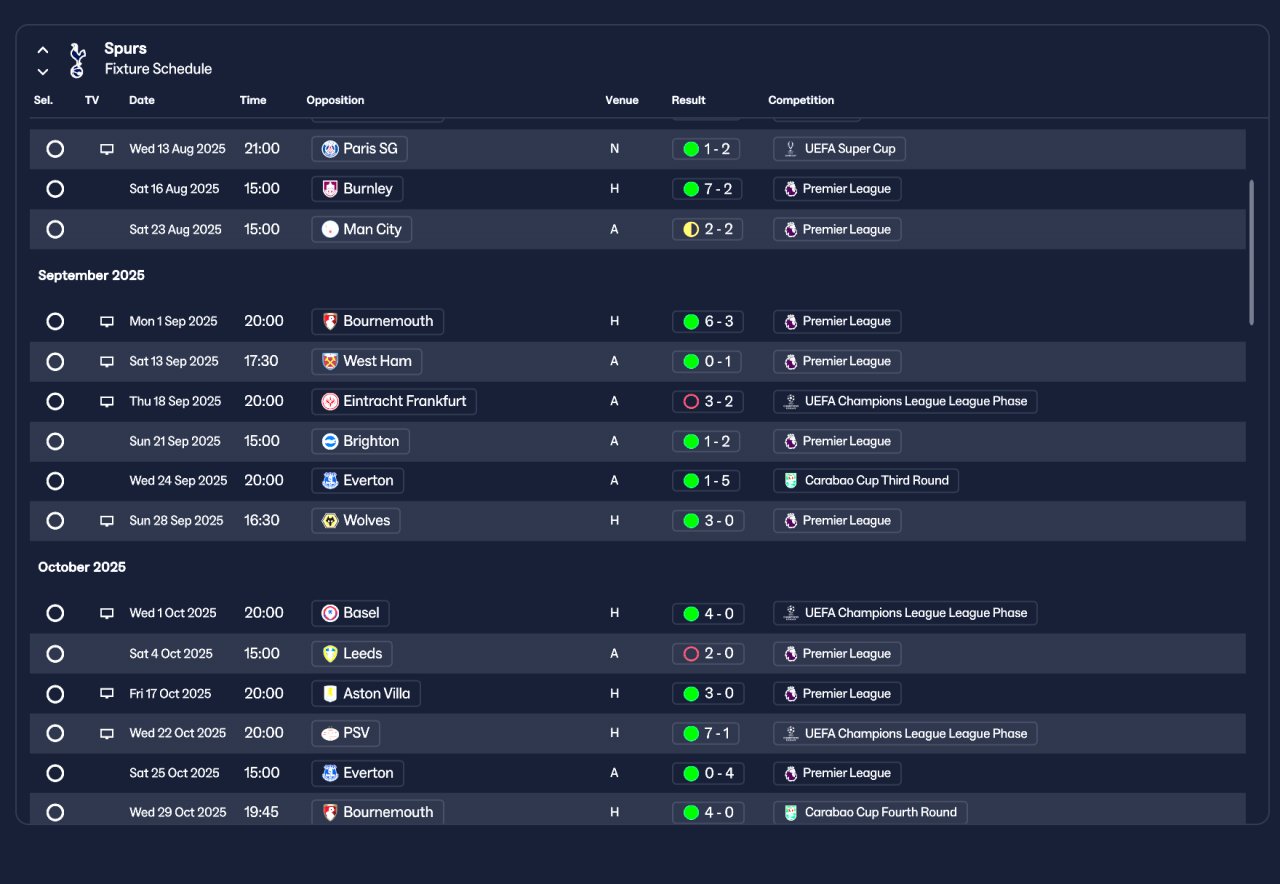This screenshot has height=884, width=1280.
Task: Open the 6 - 3 result against Bournemouth
Action: tap(707, 321)
